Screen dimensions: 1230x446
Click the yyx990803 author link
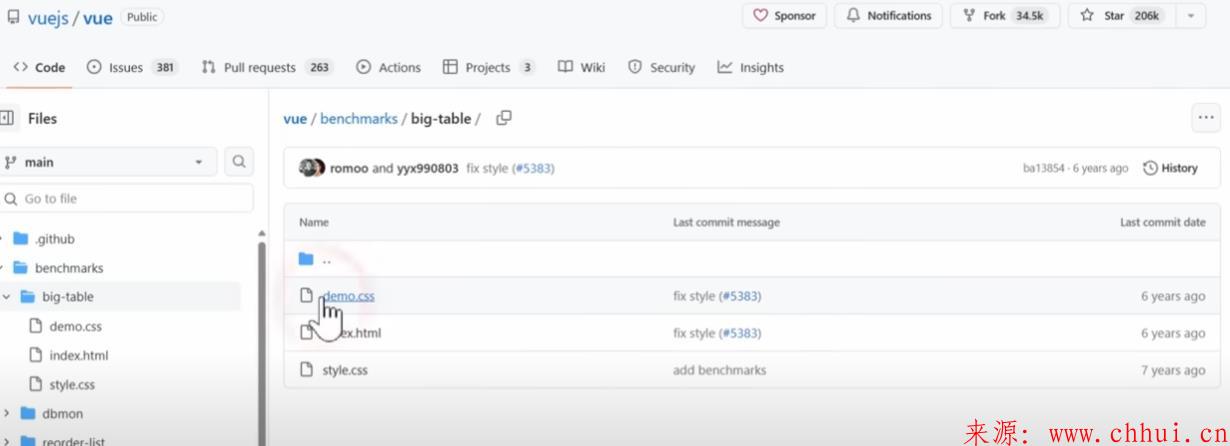coord(428,168)
